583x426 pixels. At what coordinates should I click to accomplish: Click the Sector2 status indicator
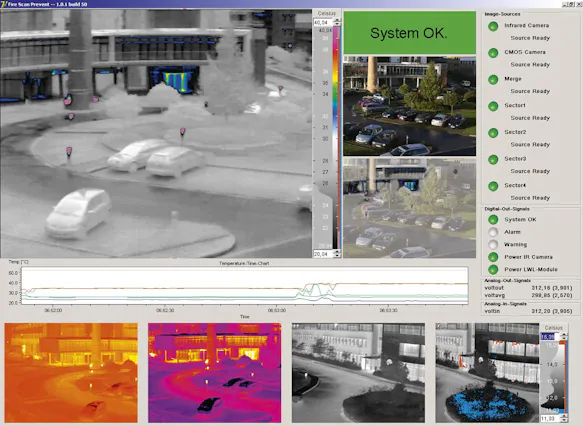pyautogui.click(x=493, y=133)
